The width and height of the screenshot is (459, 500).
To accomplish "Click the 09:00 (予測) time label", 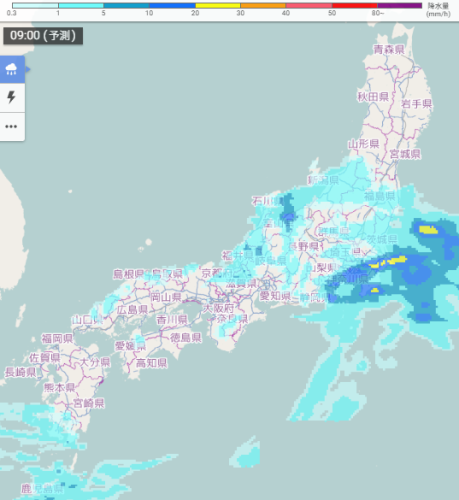I will (43, 36).
